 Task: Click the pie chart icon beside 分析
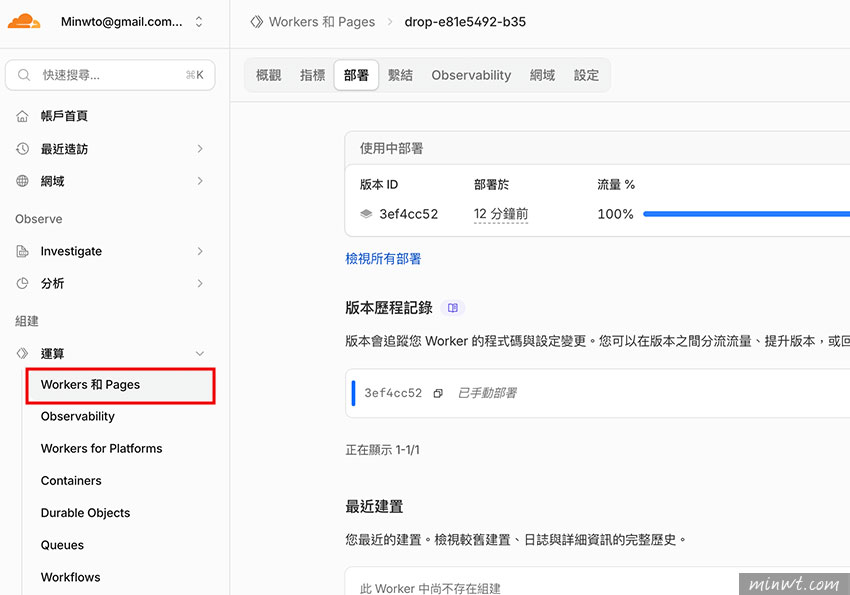tap(22, 283)
